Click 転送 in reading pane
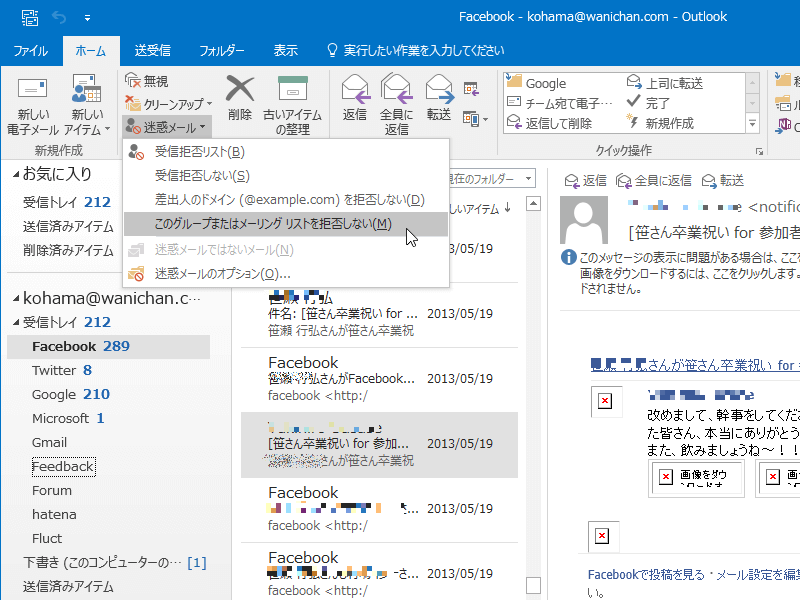The width and height of the screenshot is (800, 600). [722, 181]
